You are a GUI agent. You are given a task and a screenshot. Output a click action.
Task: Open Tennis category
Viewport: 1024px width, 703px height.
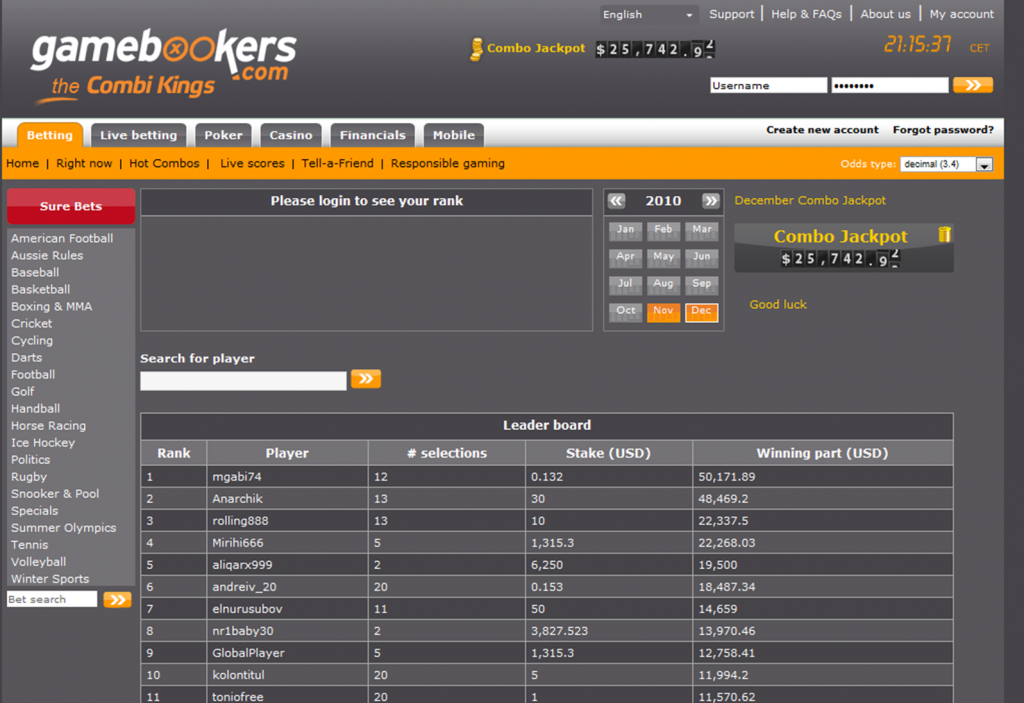(29, 544)
